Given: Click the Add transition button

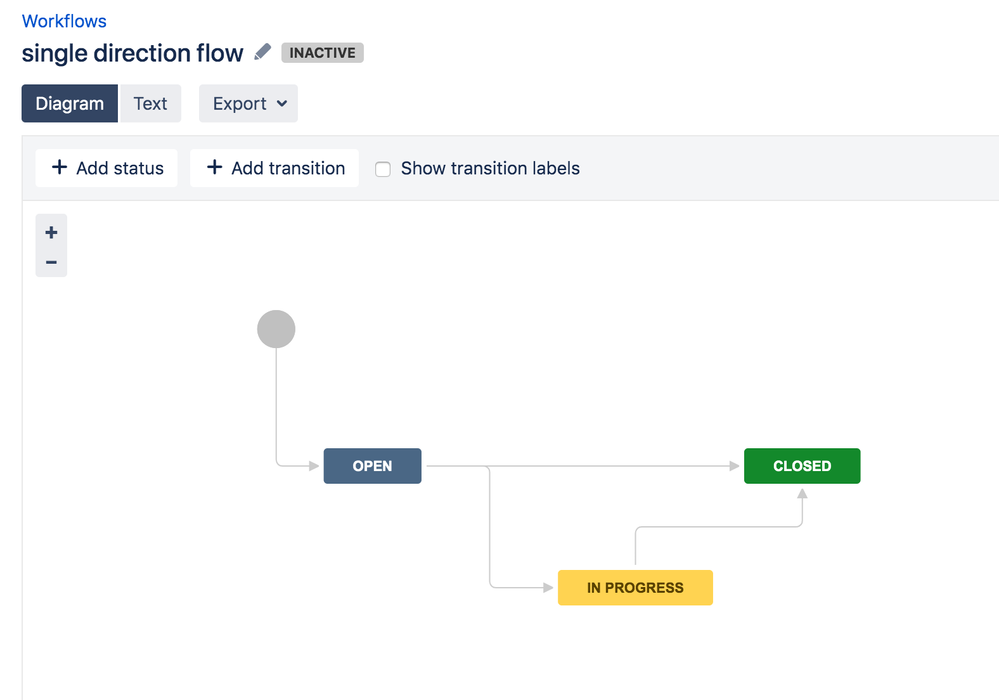Looking at the screenshot, I should [275, 168].
